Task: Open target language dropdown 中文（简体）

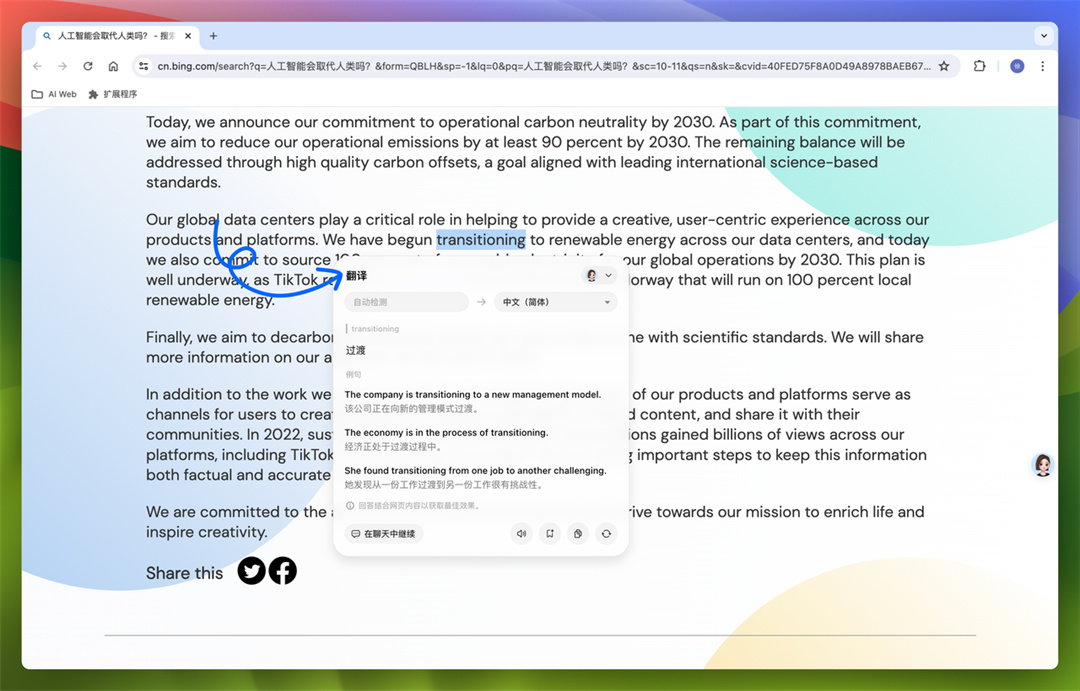Action: (x=555, y=302)
